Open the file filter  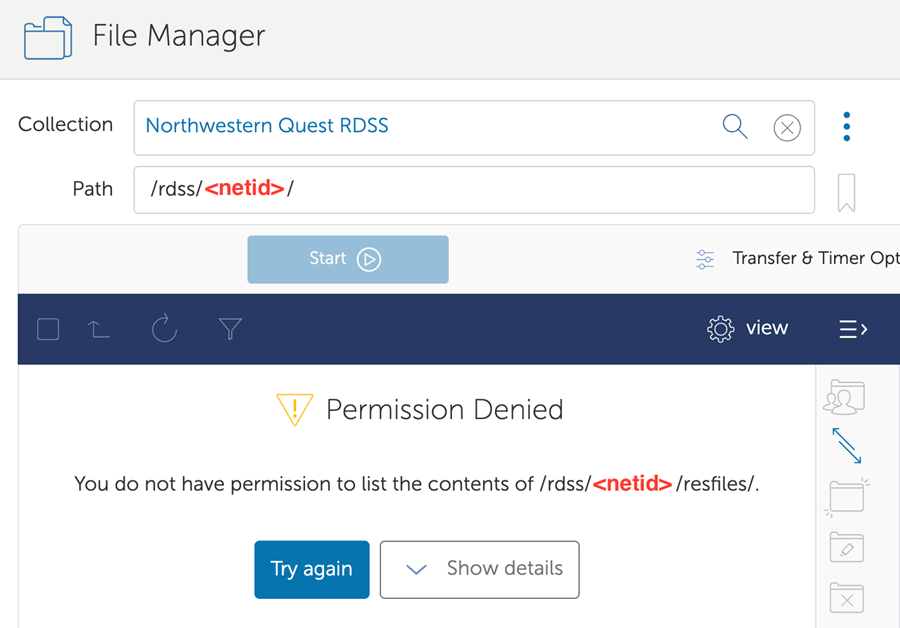(x=230, y=329)
